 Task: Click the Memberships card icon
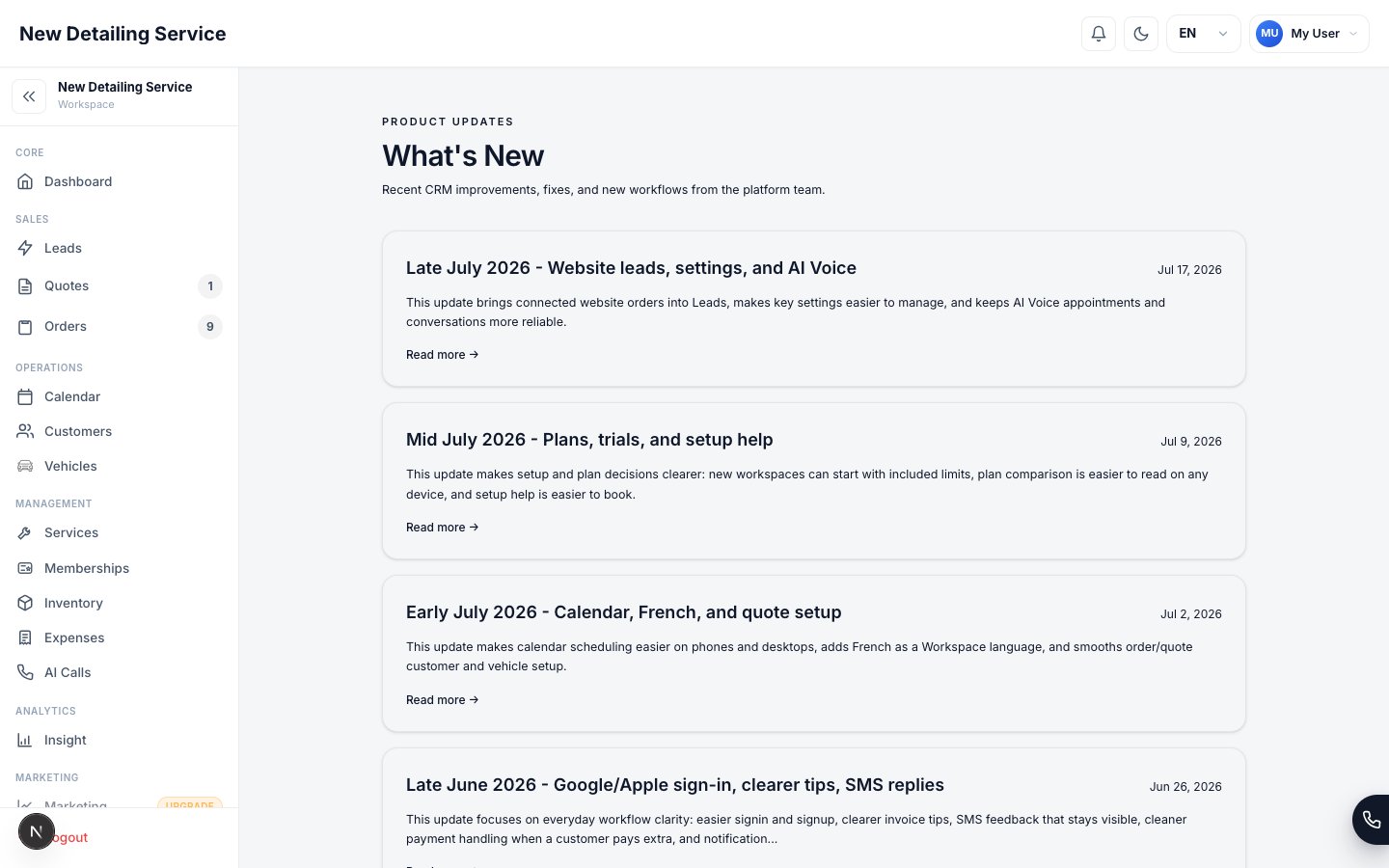[25, 568]
